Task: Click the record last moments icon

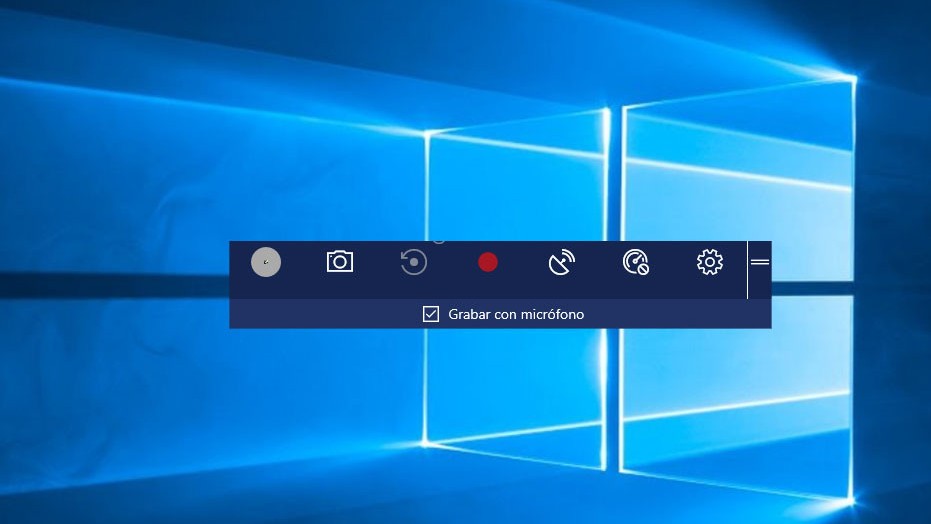Action: point(414,262)
